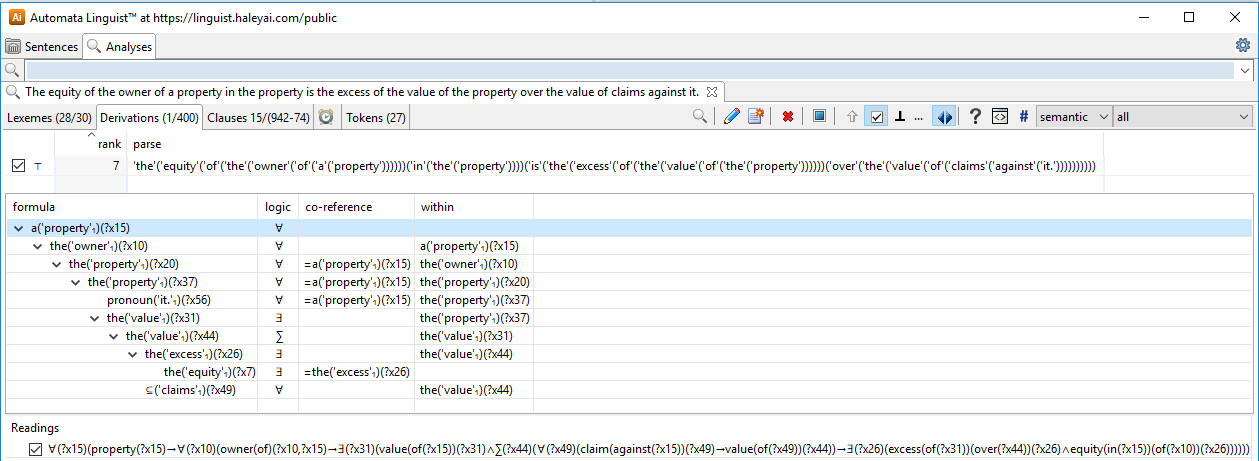The width and height of the screenshot is (1259, 461).
Task: Click the ∑ logic cell for the('value')(?x44)
Action: pos(278,336)
